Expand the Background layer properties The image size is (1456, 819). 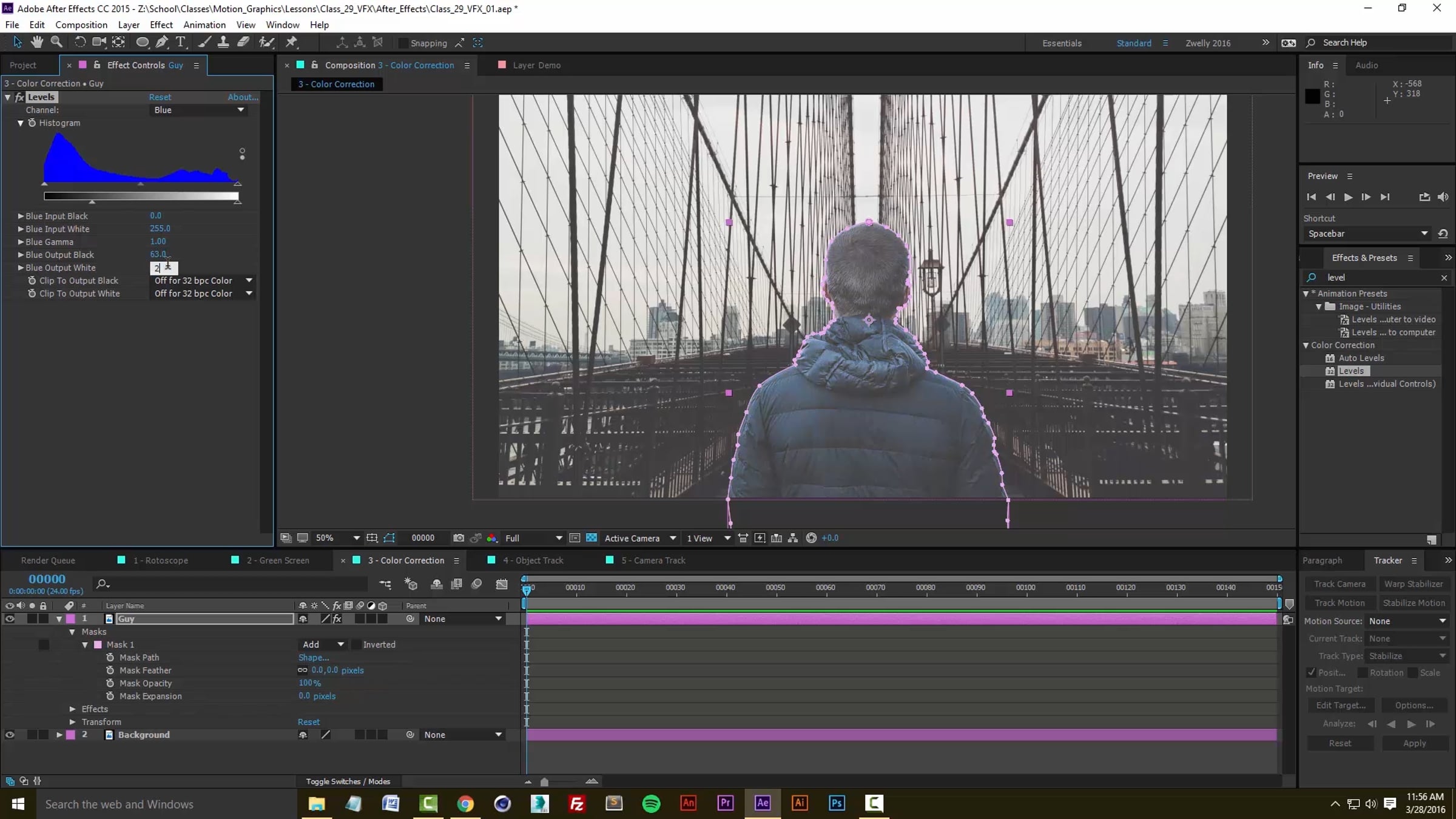click(x=59, y=735)
